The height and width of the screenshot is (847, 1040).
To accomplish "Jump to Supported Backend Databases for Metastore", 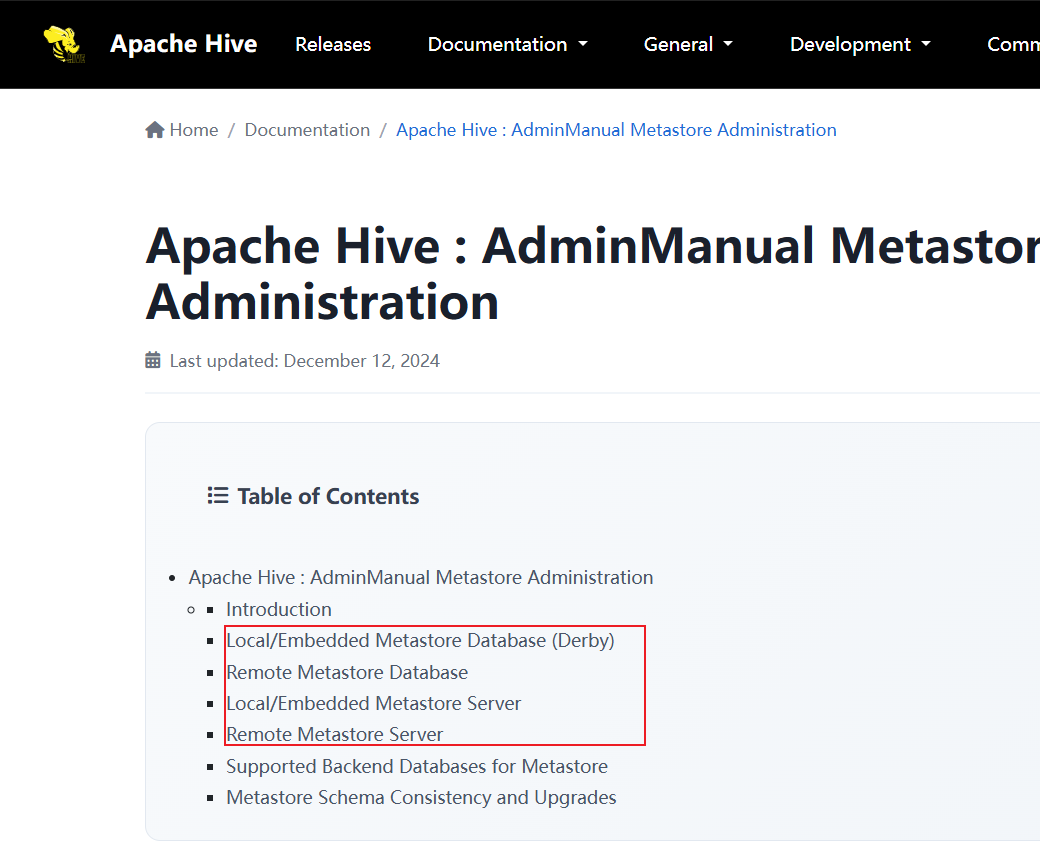I will click(417, 767).
